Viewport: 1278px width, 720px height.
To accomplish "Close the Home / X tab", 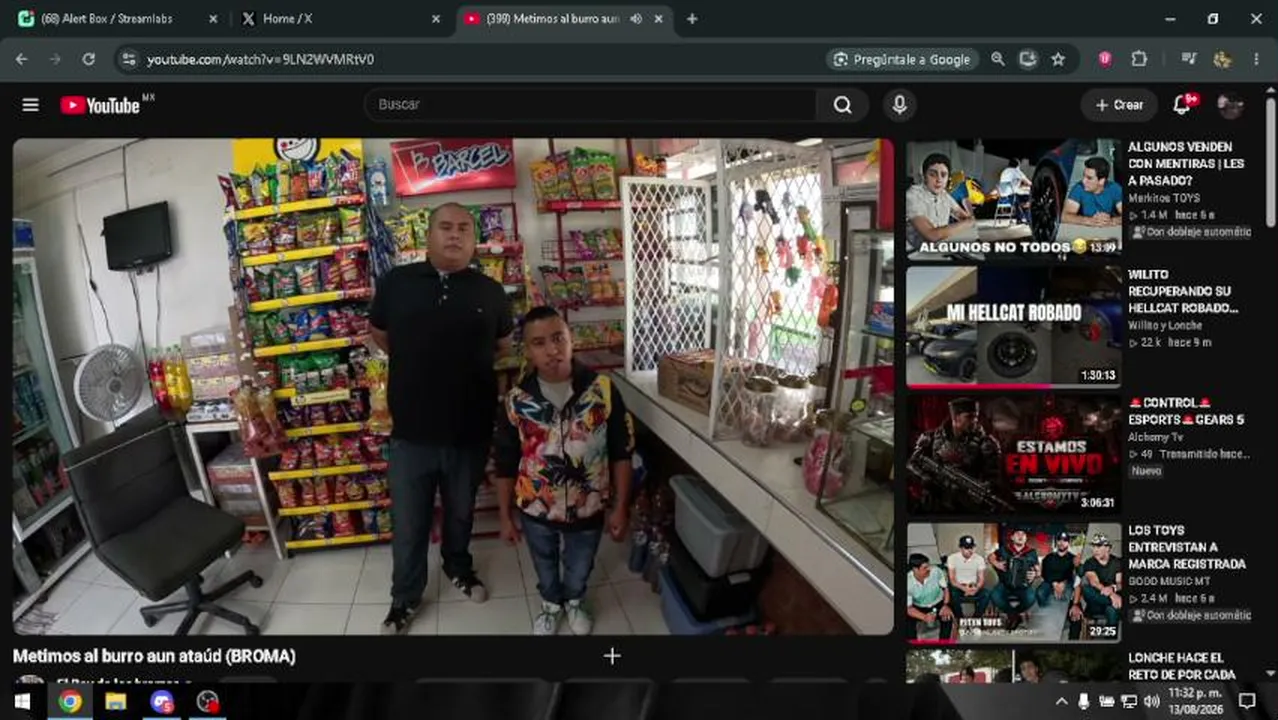I will point(435,19).
